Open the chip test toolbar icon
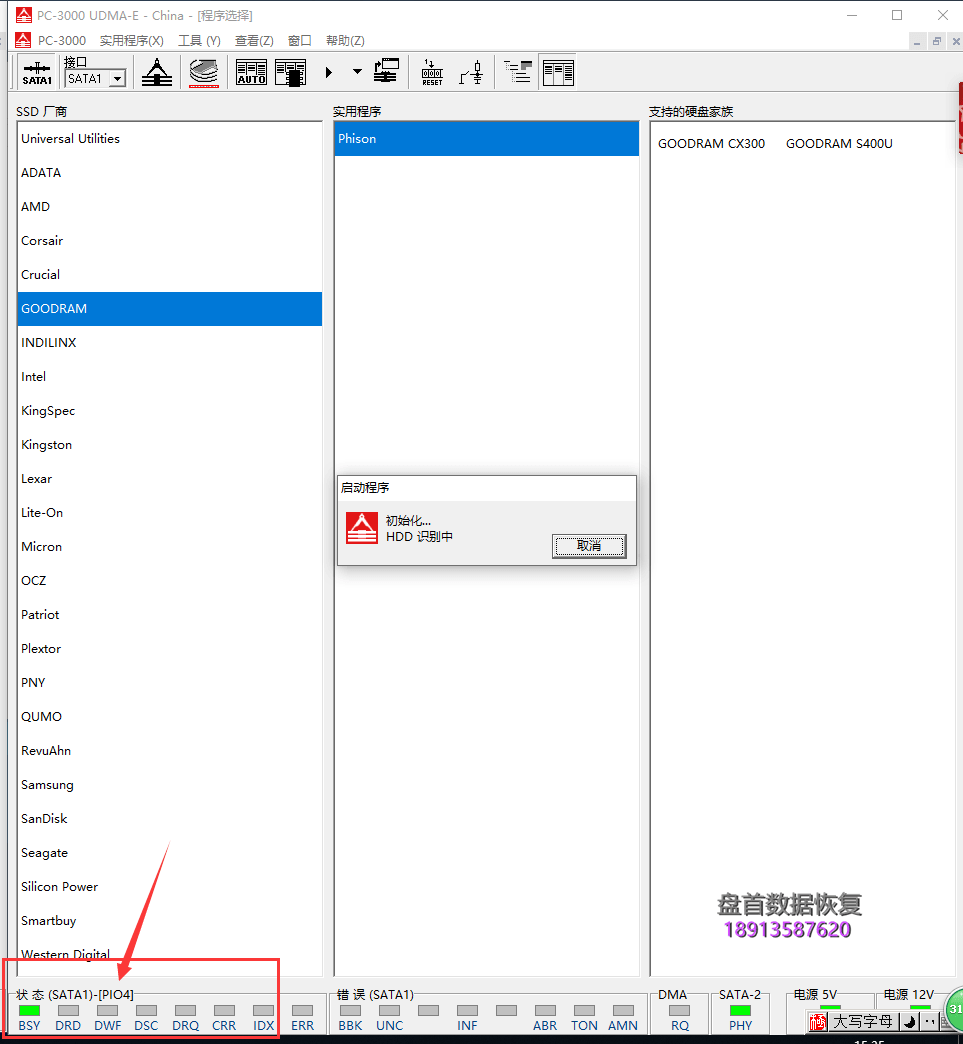The width and height of the screenshot is (963, 1044). (290, 73)
